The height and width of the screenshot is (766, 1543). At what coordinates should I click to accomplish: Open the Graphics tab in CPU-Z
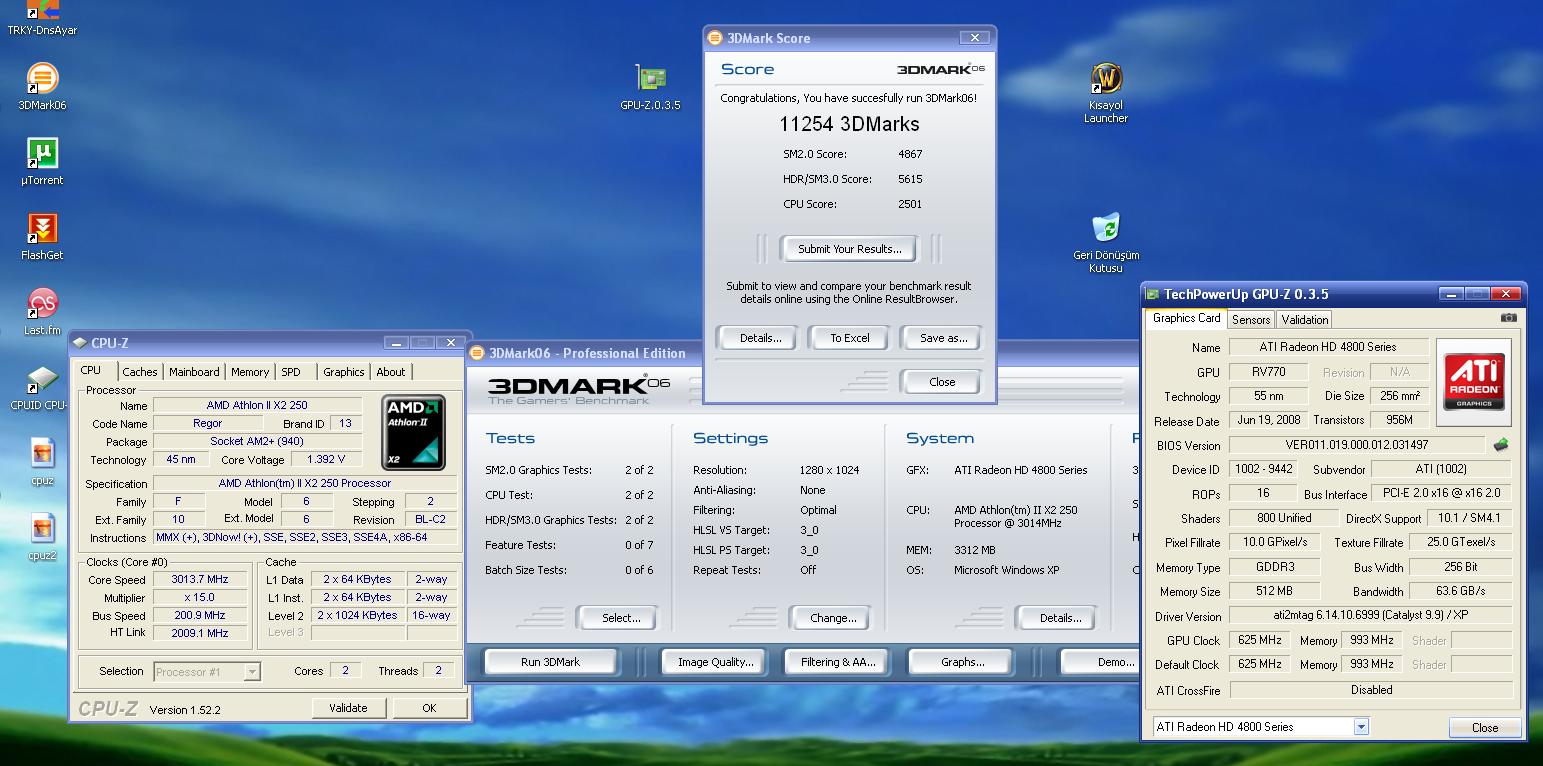click(344, 372)
